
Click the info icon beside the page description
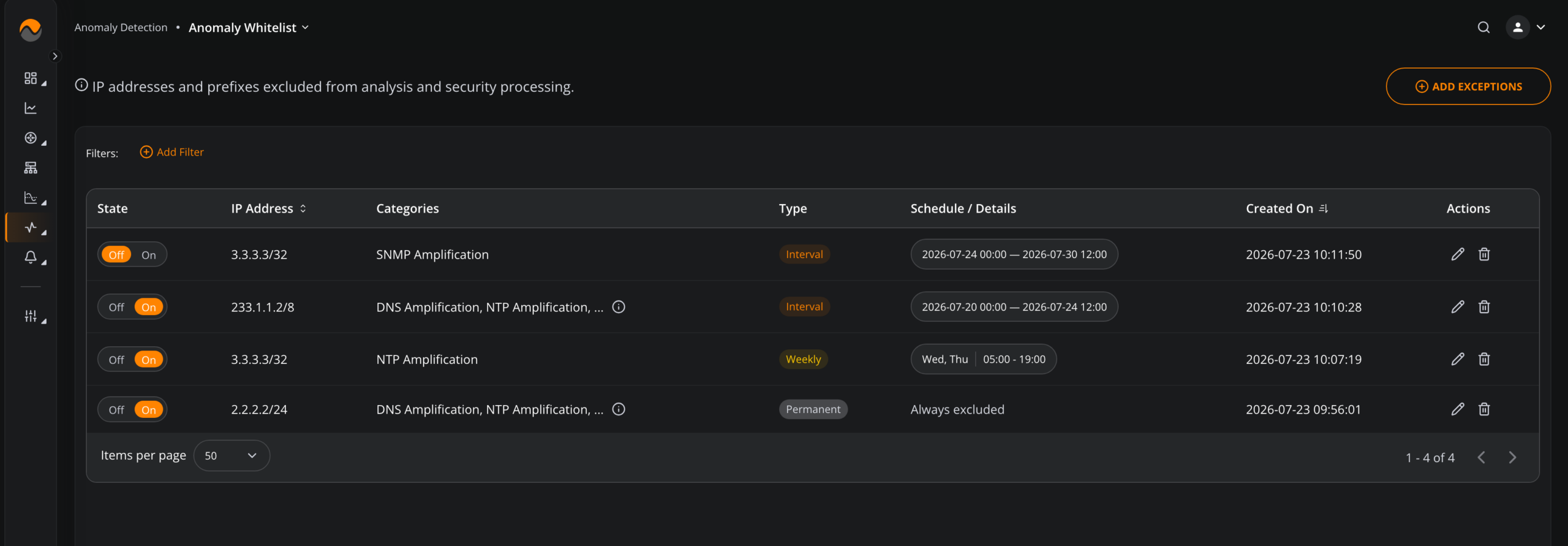coord(81,85)
